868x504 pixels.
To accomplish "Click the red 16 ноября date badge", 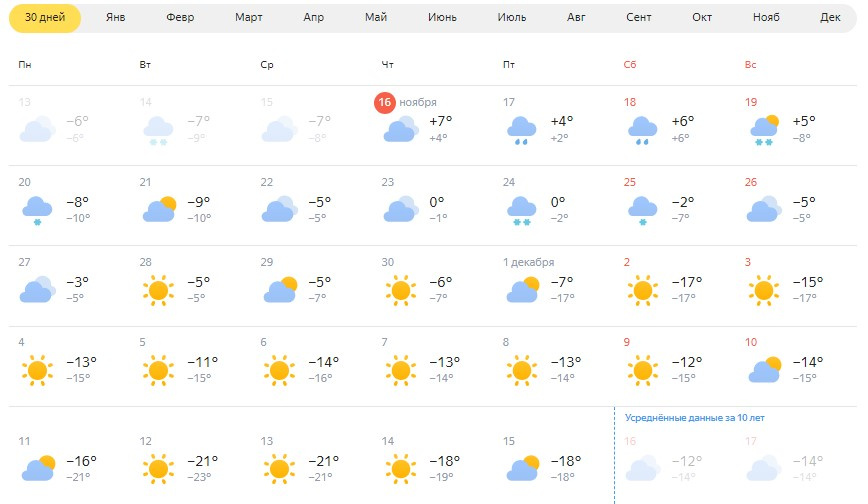I will point(385,102).
